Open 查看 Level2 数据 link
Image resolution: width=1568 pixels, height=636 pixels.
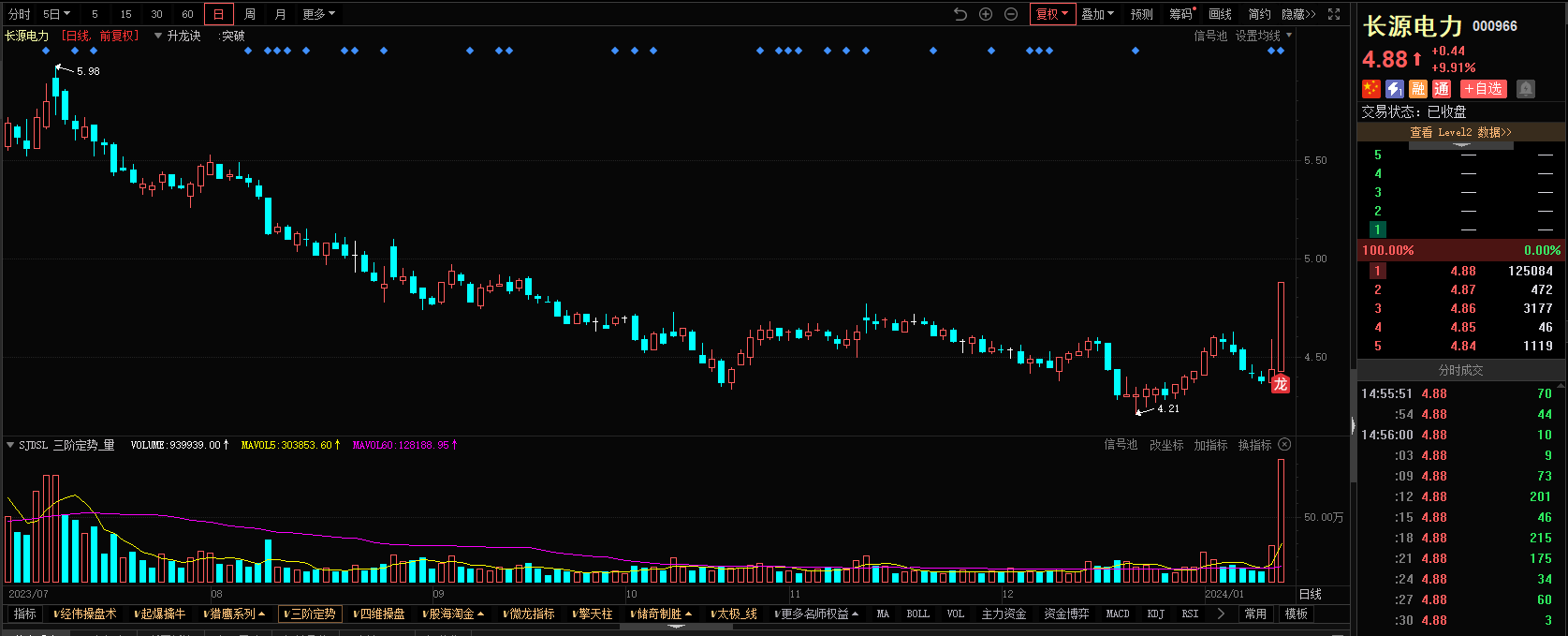[x=1460, y=132]
